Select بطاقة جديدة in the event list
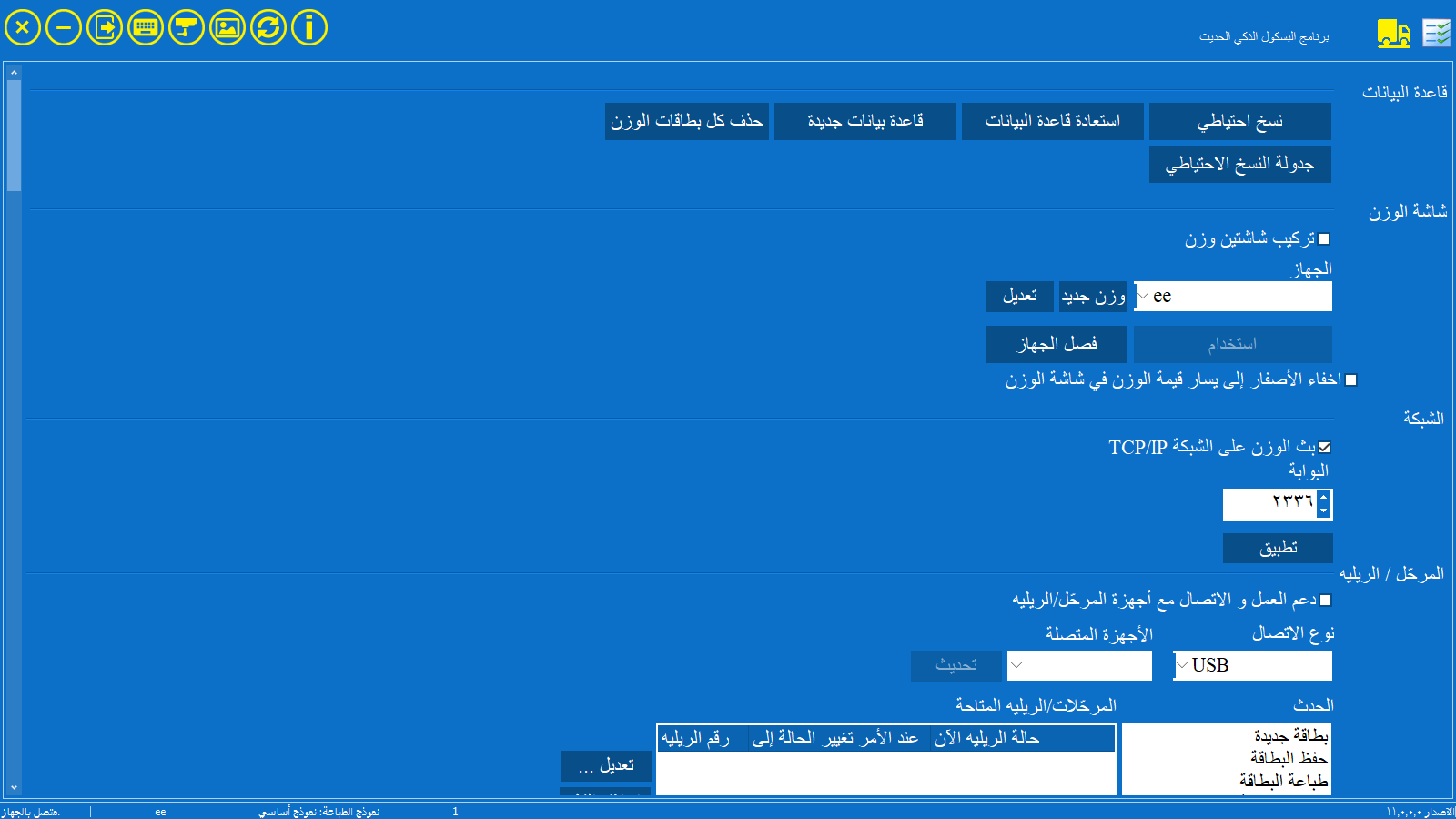 (1290, 735)
